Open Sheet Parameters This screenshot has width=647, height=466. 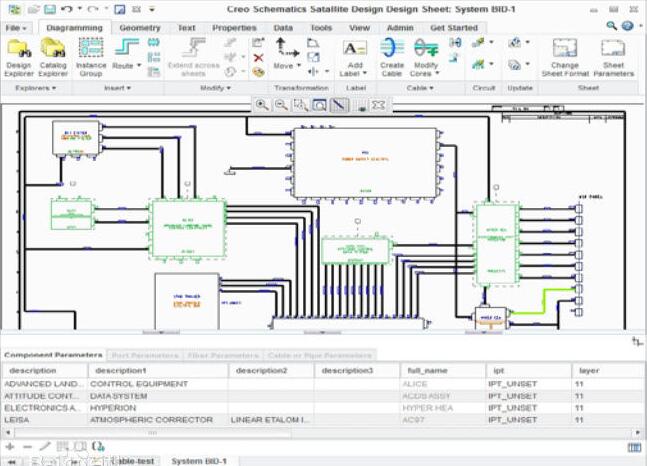(x=613, y=57)
